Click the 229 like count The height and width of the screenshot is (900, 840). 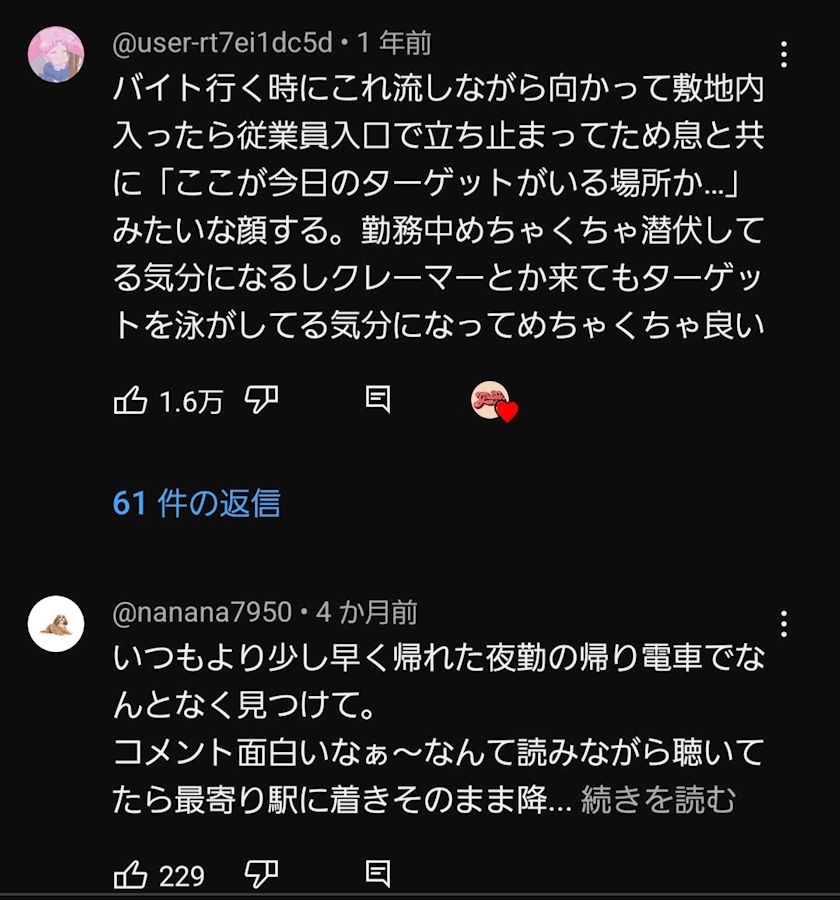pyautogui.click(x=182, y=877)
